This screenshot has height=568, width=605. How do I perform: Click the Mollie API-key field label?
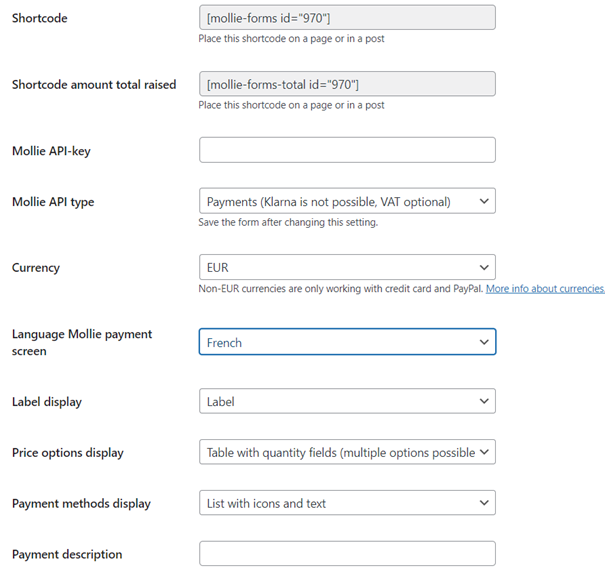click(52, 151)
